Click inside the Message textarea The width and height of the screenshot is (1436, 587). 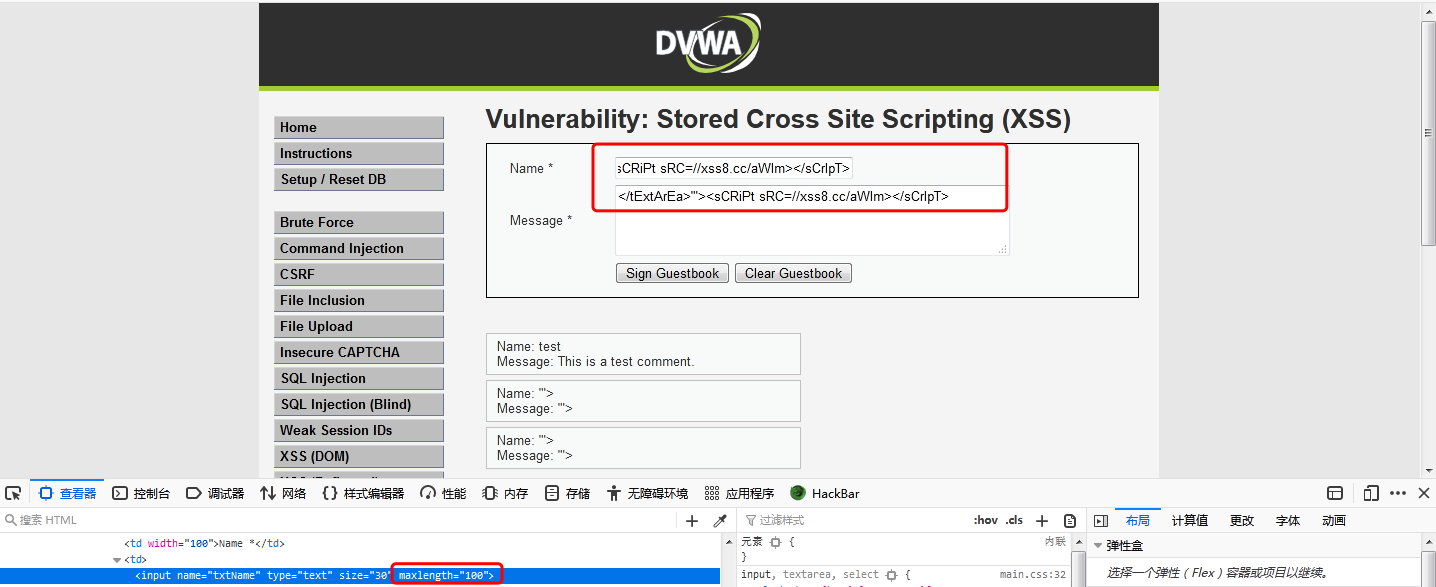point(812,220)
